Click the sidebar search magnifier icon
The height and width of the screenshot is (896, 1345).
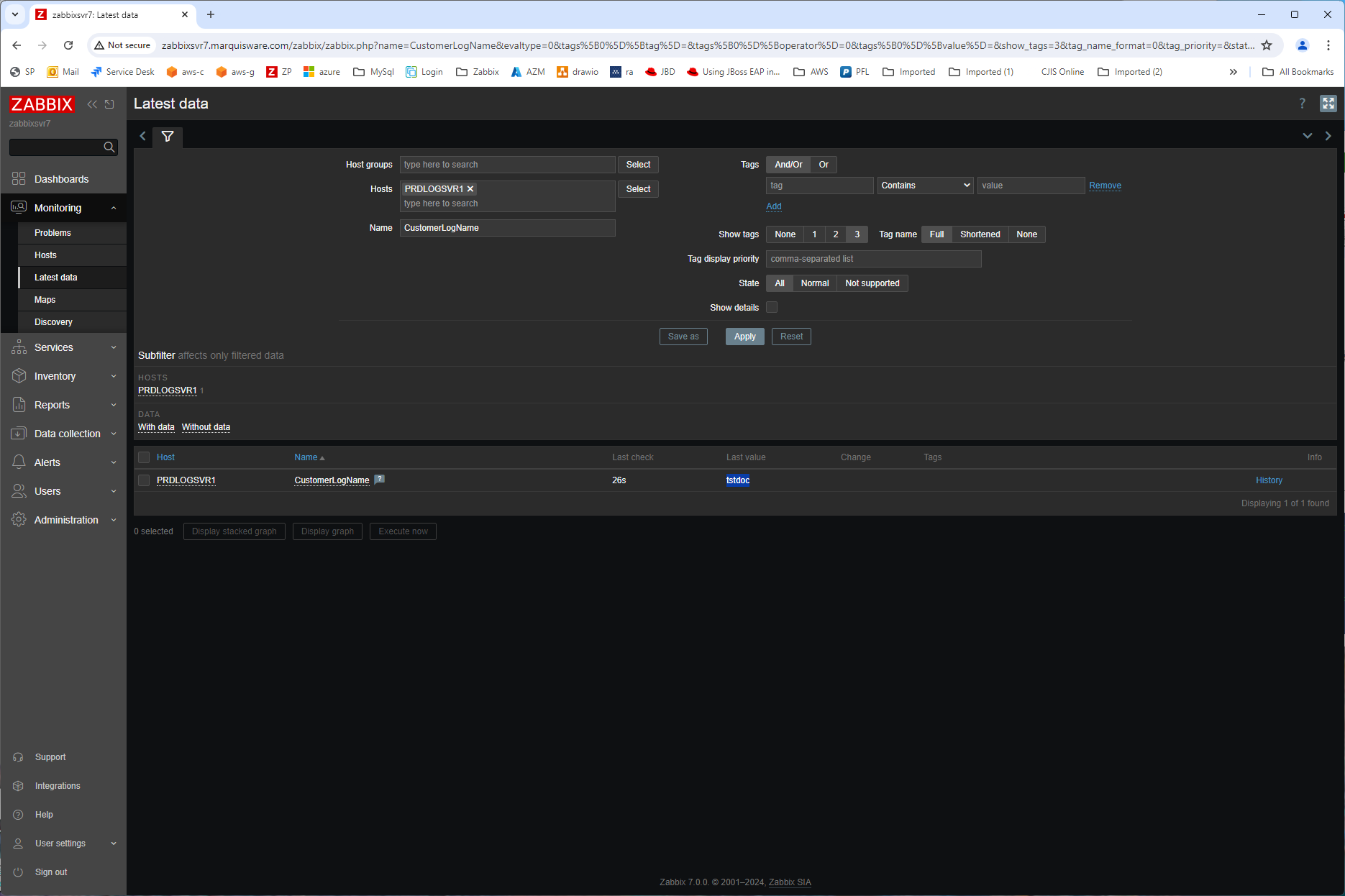pos(109,147)
